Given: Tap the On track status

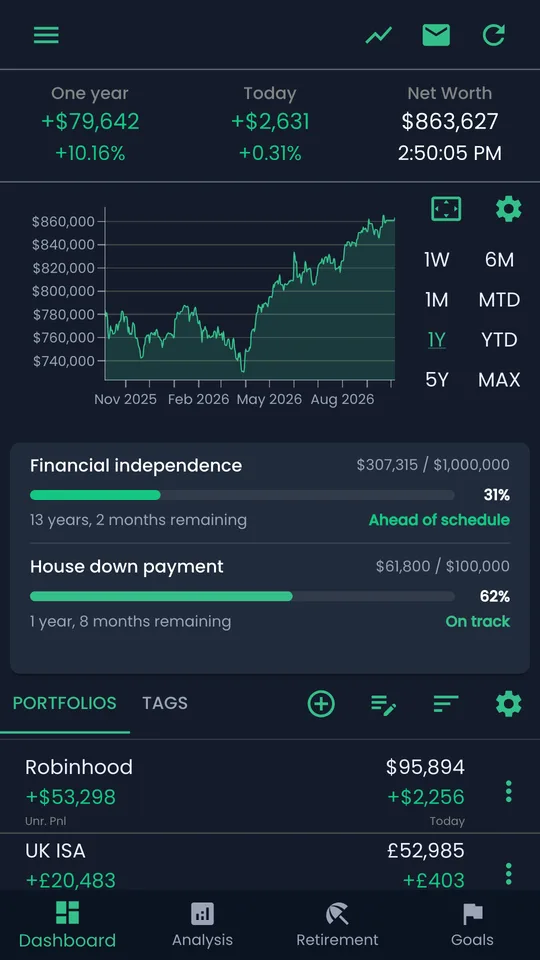Looking at the screenshot, I should click(478, 621).
